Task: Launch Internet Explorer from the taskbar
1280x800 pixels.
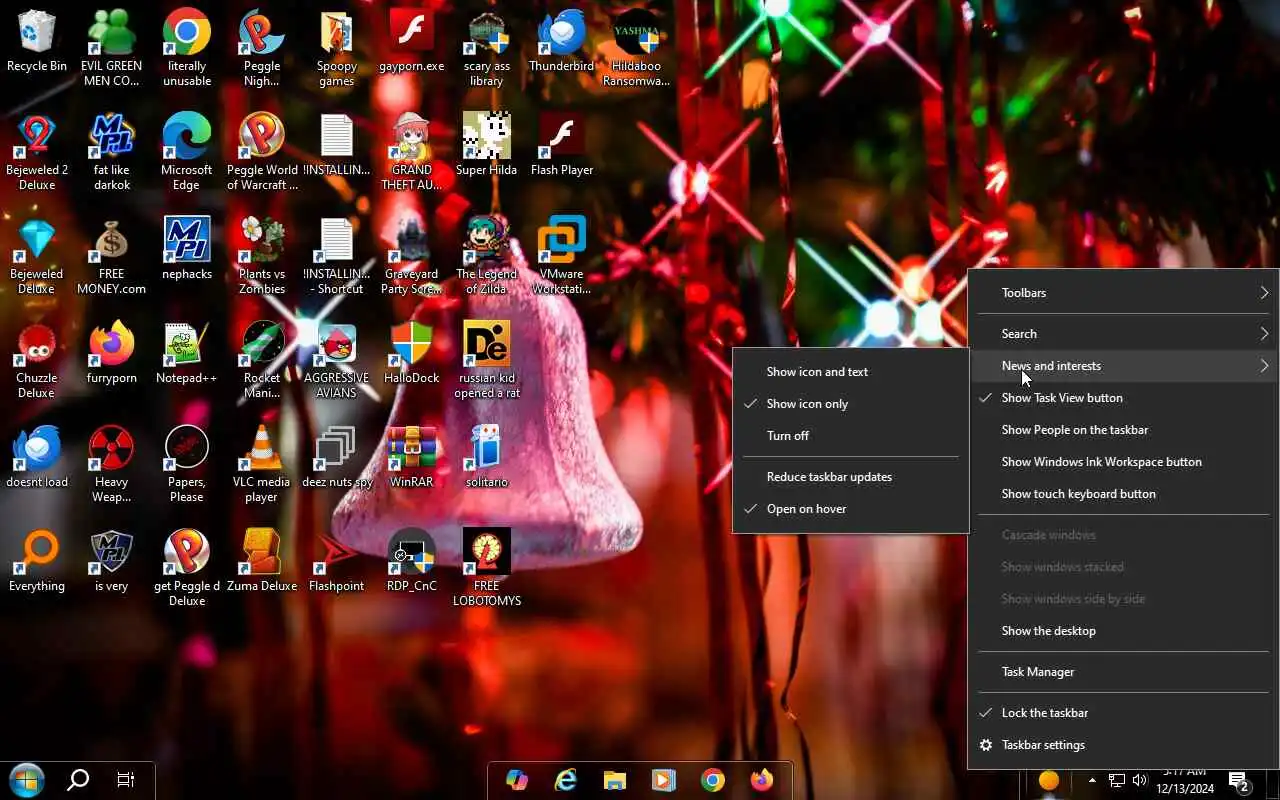Action: (x=566, y=780)
